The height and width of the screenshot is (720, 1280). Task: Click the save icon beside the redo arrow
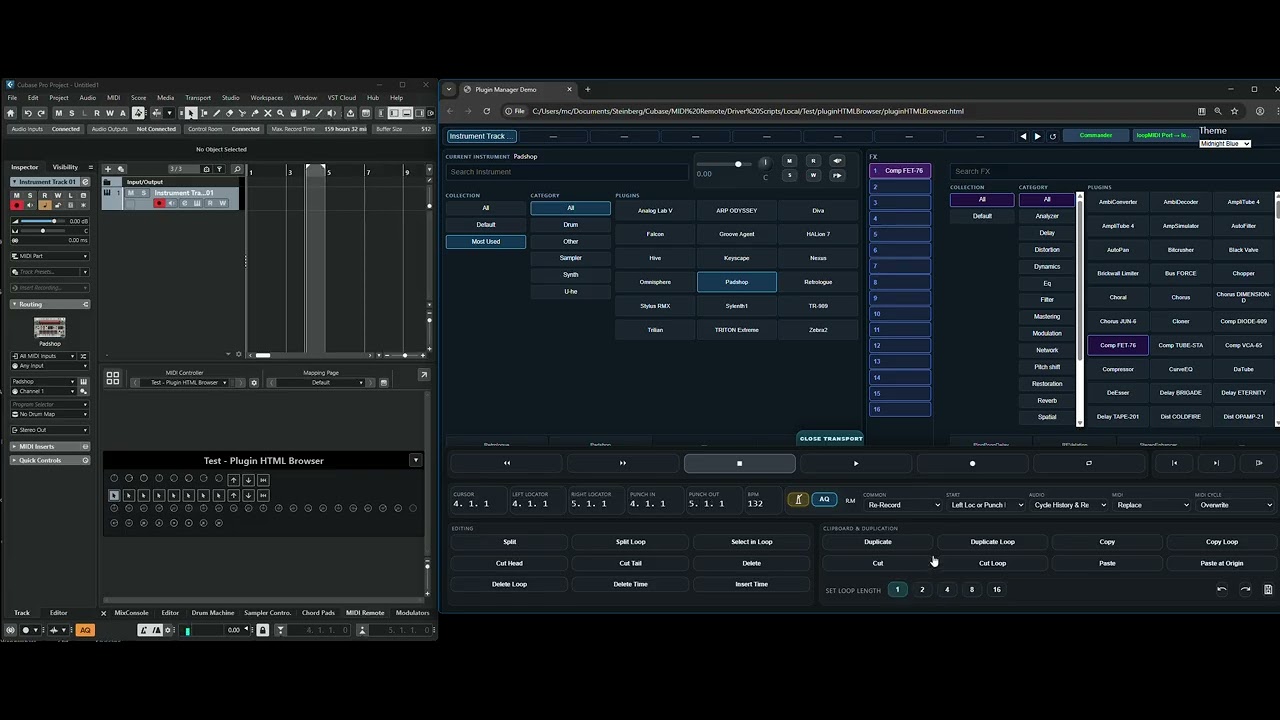(1268, 590)
